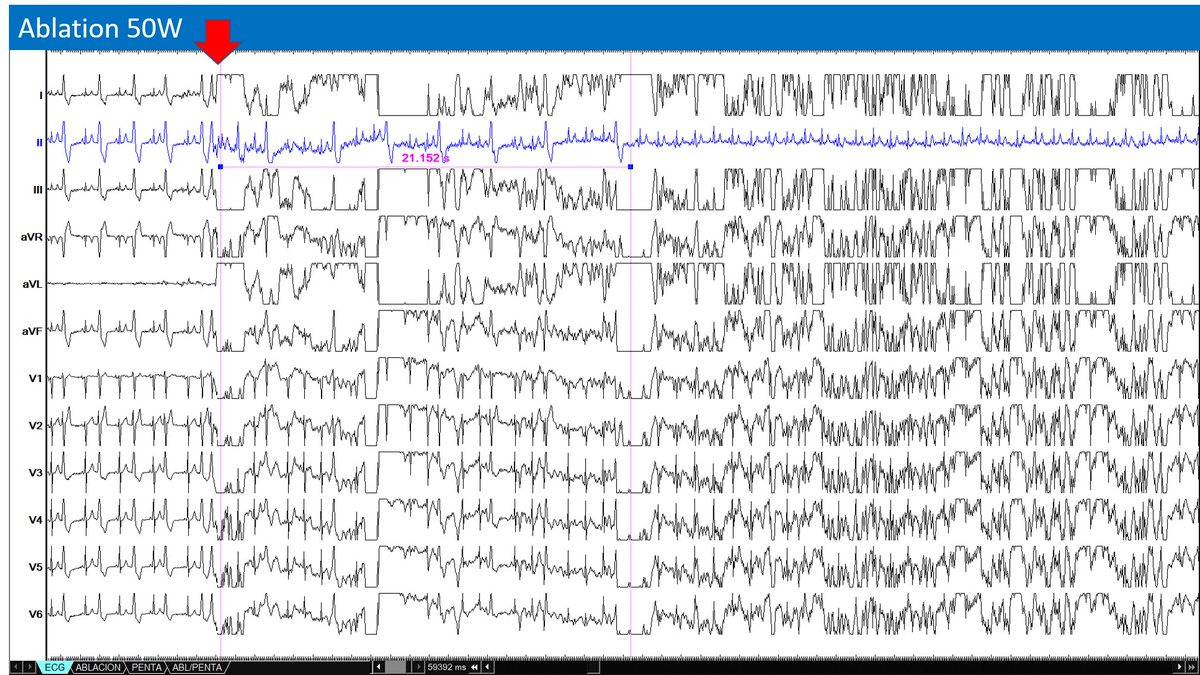Click the 21.152 s caliper measurement
Viewport: 1200px width, 675px height.
click(x=425, y=158)
